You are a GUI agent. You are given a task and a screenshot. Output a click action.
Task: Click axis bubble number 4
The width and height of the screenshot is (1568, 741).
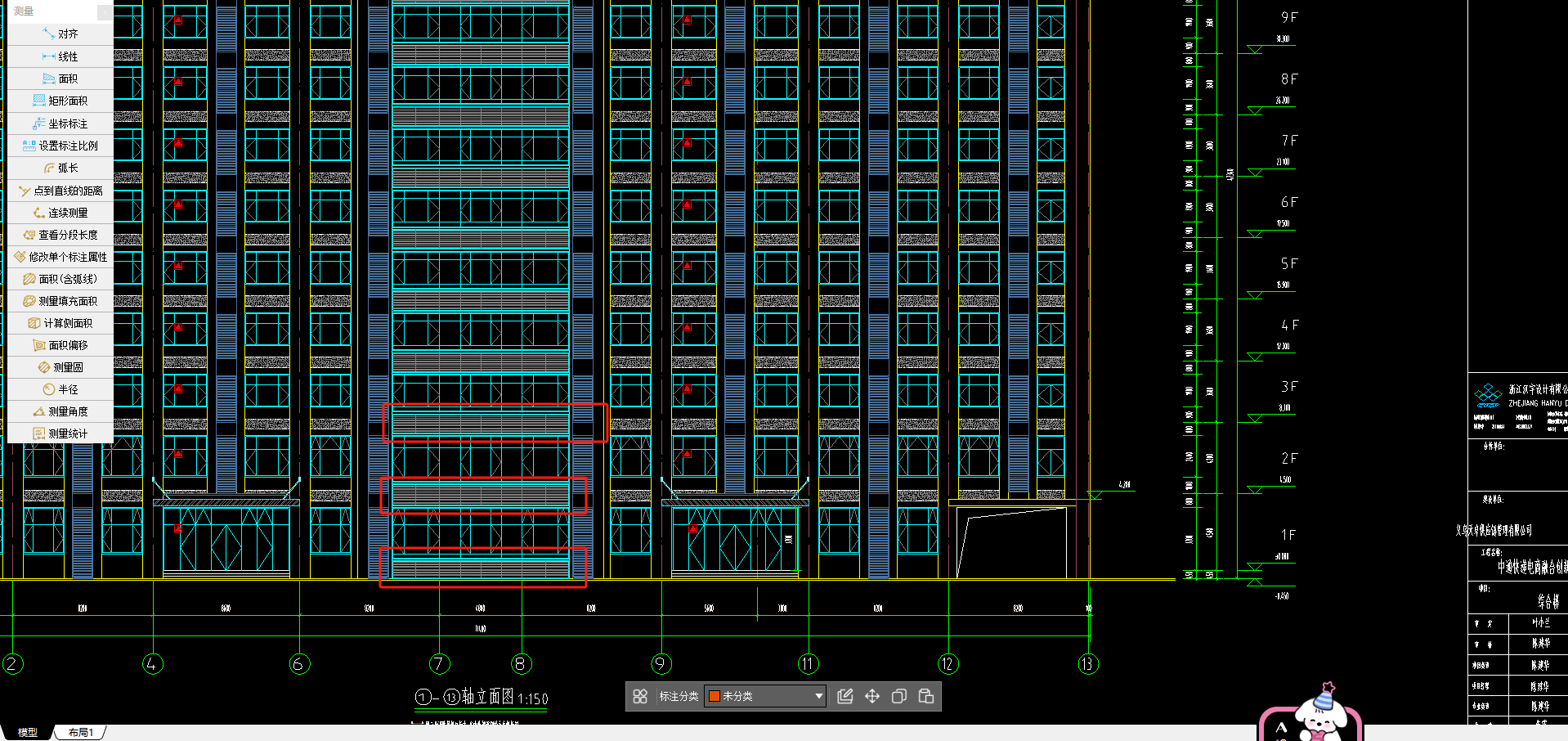(x=152, y=664)
